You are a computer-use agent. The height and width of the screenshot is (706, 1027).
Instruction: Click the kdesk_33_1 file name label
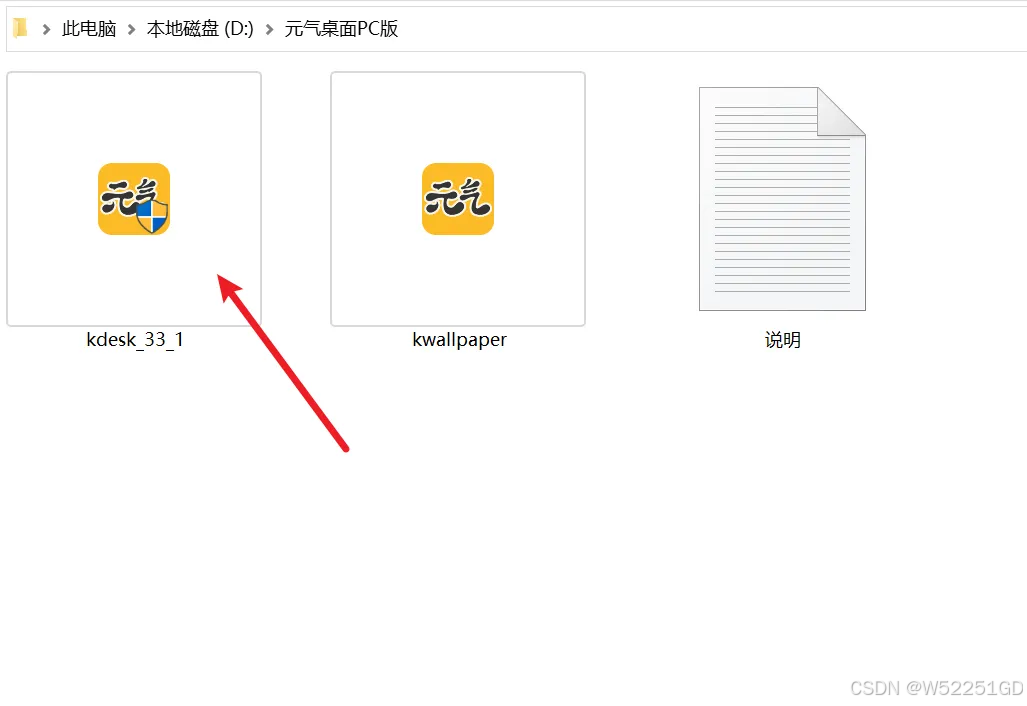point(134,340)
